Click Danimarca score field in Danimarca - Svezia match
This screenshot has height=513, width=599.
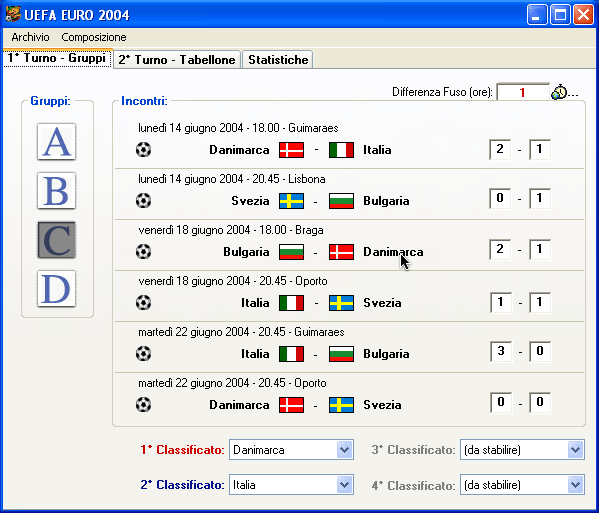[501, 402]
